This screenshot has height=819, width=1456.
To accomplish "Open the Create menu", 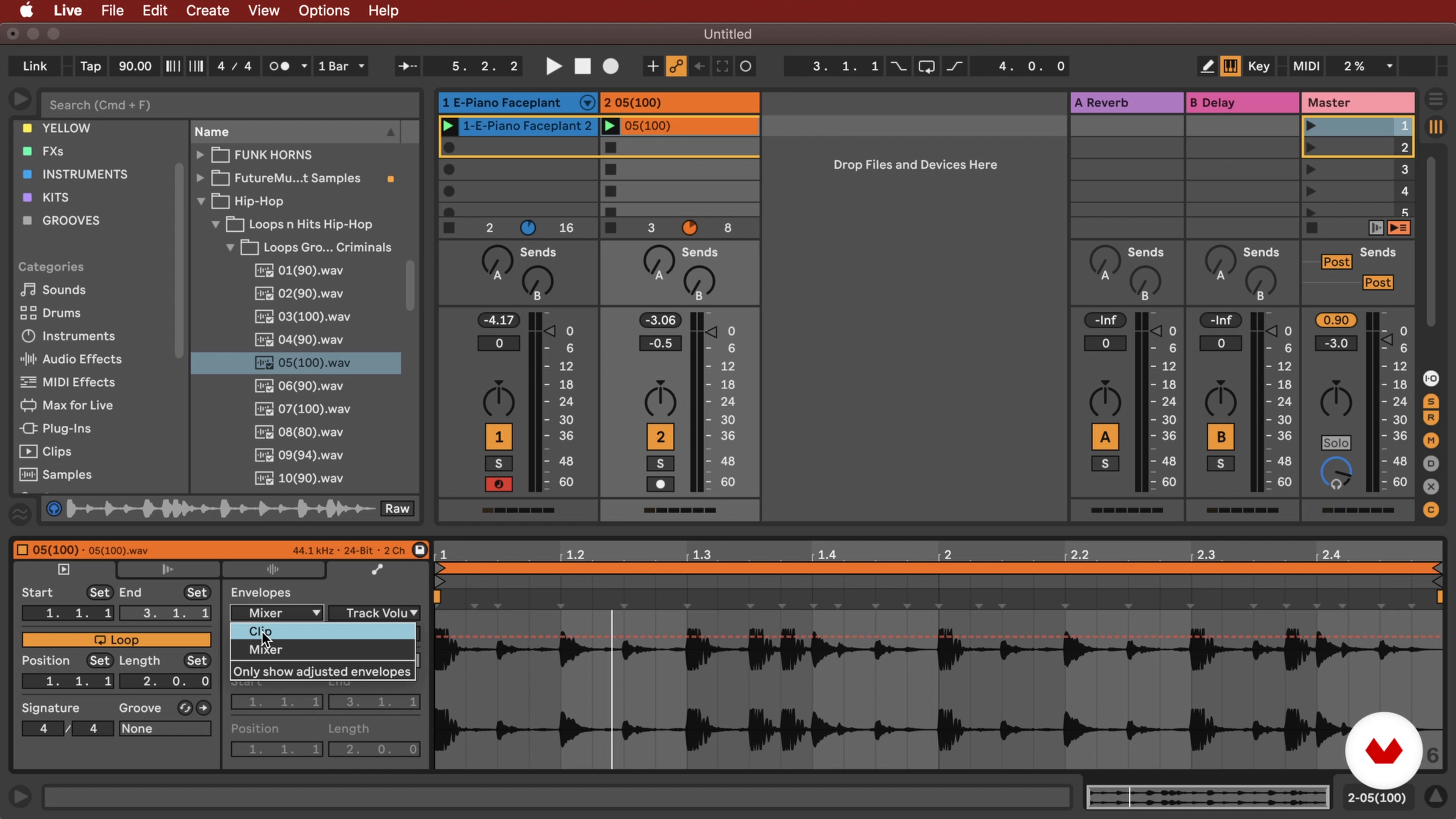I will (207, 10).
